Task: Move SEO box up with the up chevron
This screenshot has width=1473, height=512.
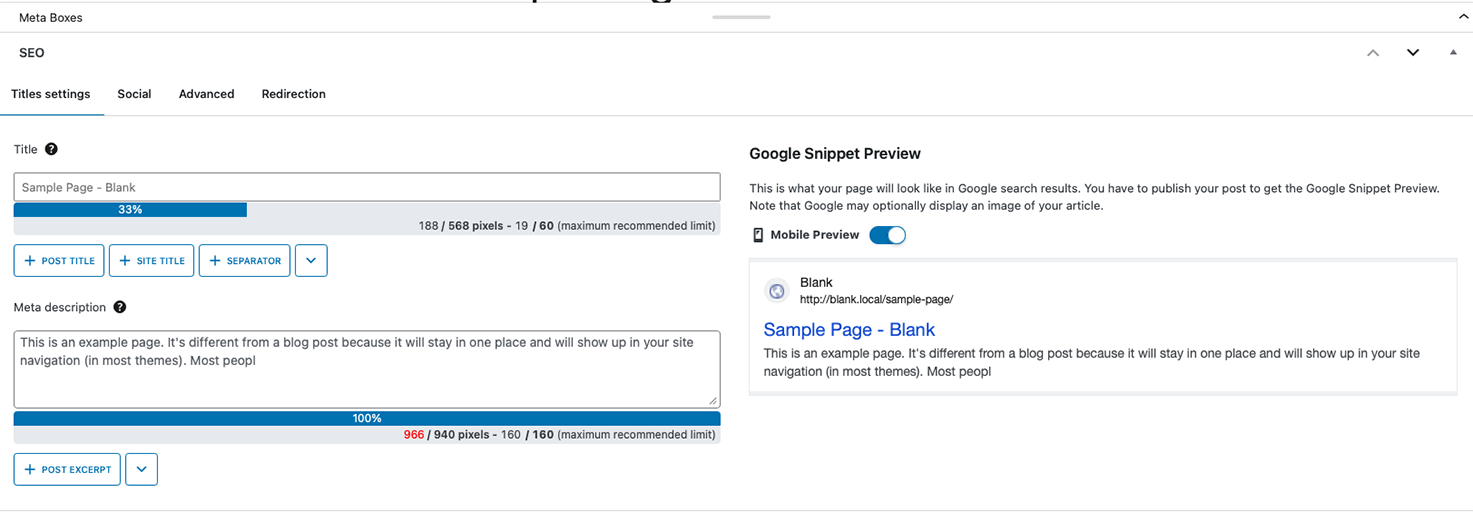Action: [1373, 53]
